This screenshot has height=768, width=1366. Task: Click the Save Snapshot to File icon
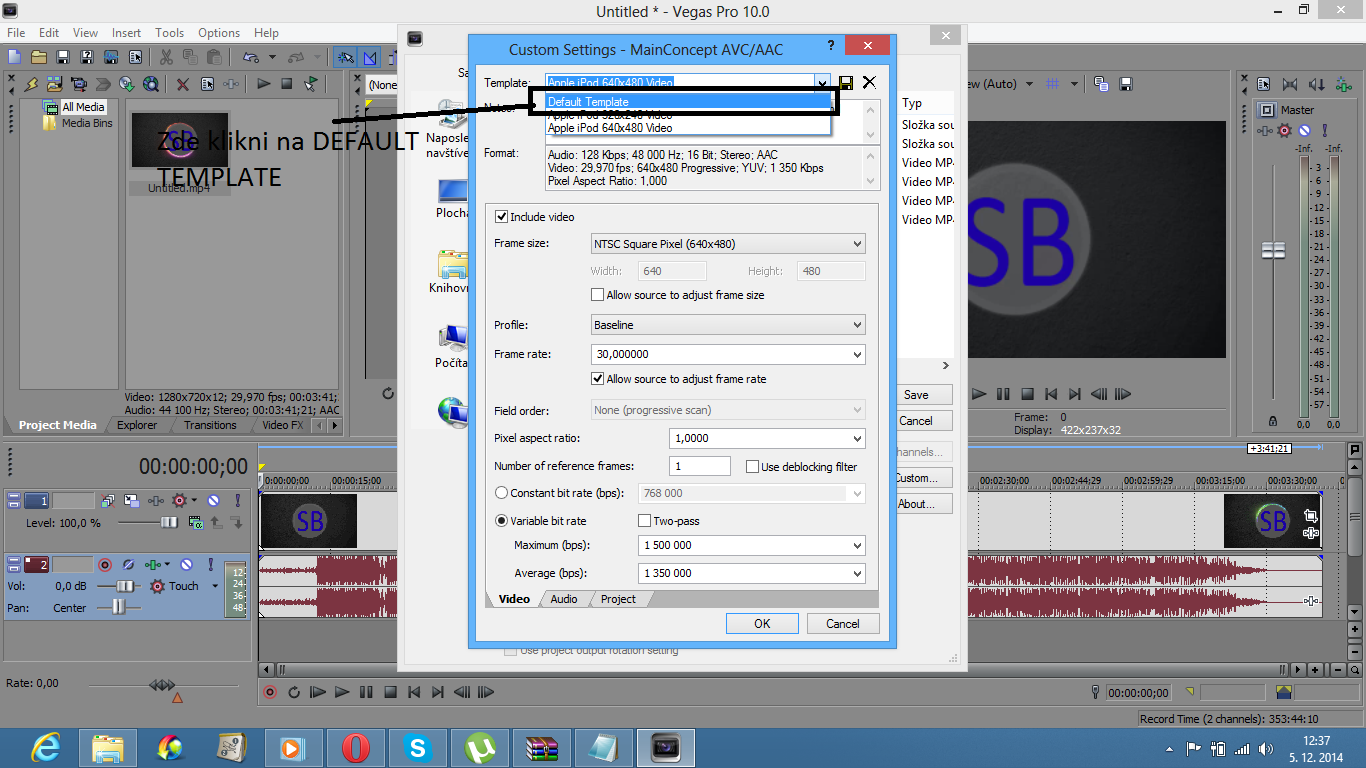click(x=1126, y=84)
